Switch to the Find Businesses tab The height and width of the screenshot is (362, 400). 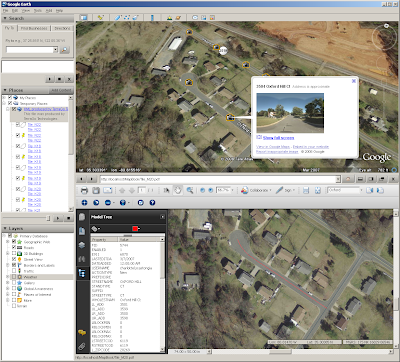coord(34,28)
